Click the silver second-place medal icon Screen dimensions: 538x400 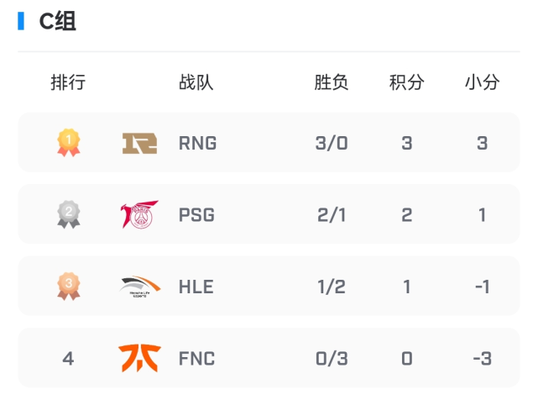tap(69, 214)
